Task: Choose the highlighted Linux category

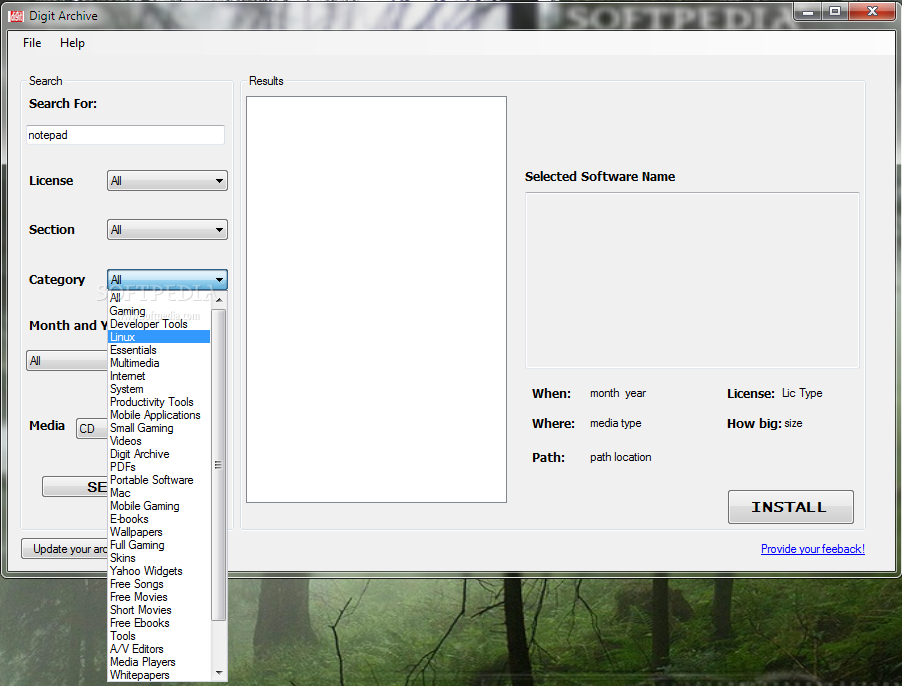Action: (159, 337)
